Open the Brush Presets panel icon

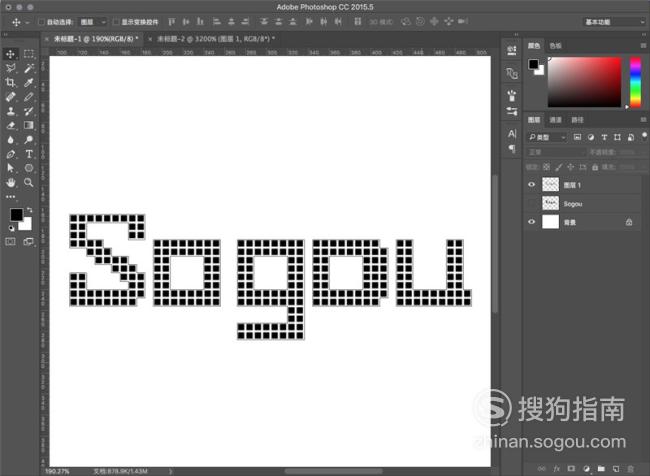coord(512,111)
